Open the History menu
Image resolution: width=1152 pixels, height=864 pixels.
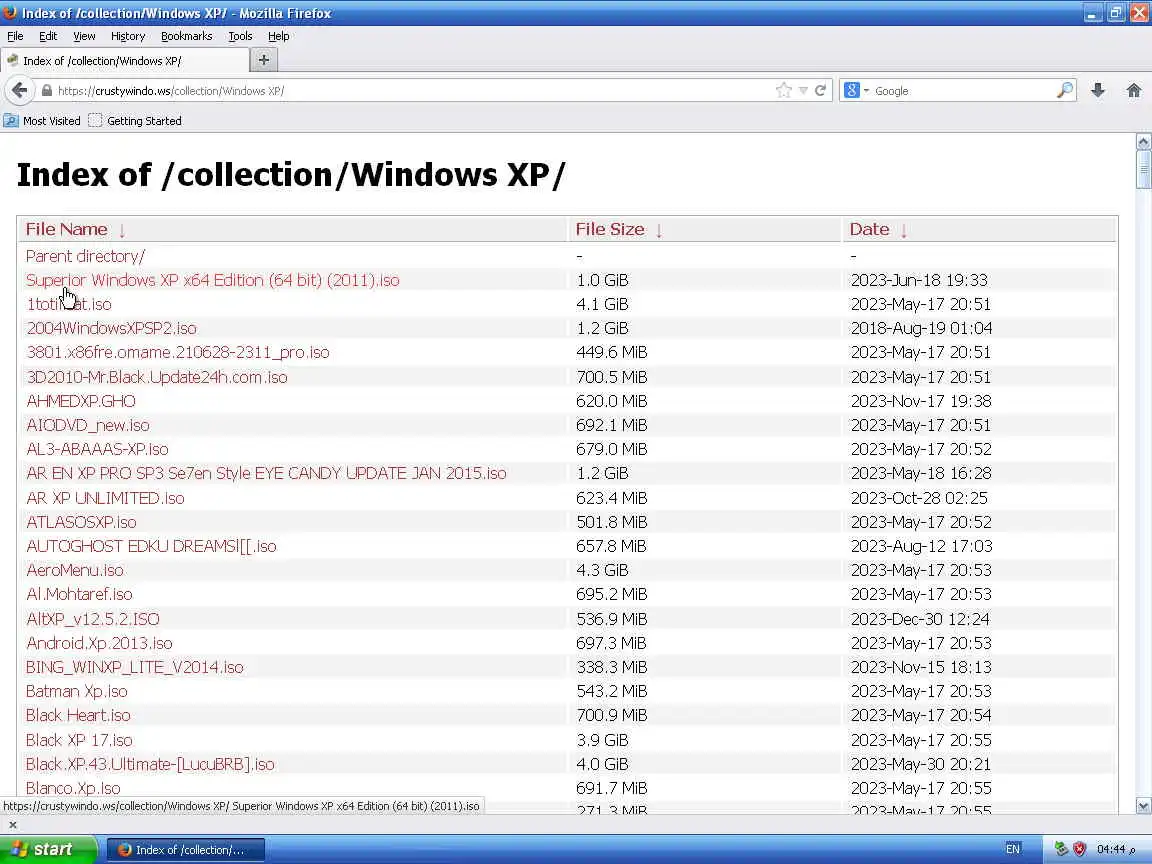[128, 36]
